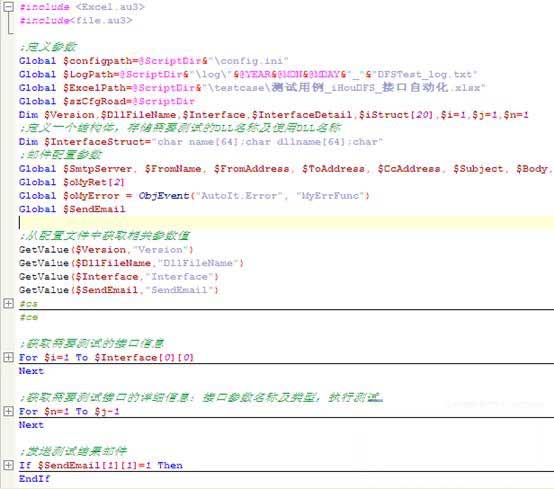Click the $LogPath variable declaration
Image resolution: width=554 pixels, height=489 pixels.
tap(248, 74)
